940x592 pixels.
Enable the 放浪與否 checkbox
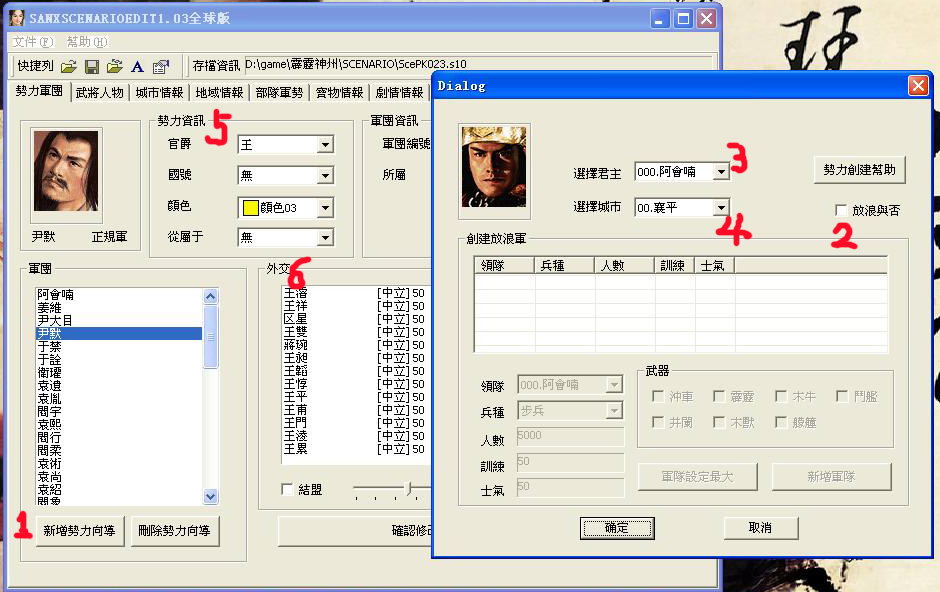842,211
